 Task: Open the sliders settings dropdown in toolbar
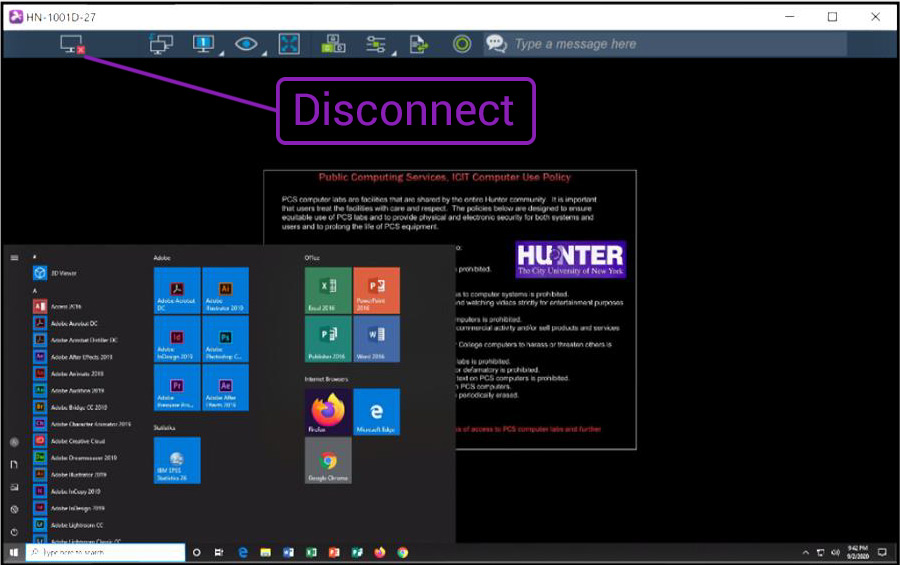pos(376,44)
